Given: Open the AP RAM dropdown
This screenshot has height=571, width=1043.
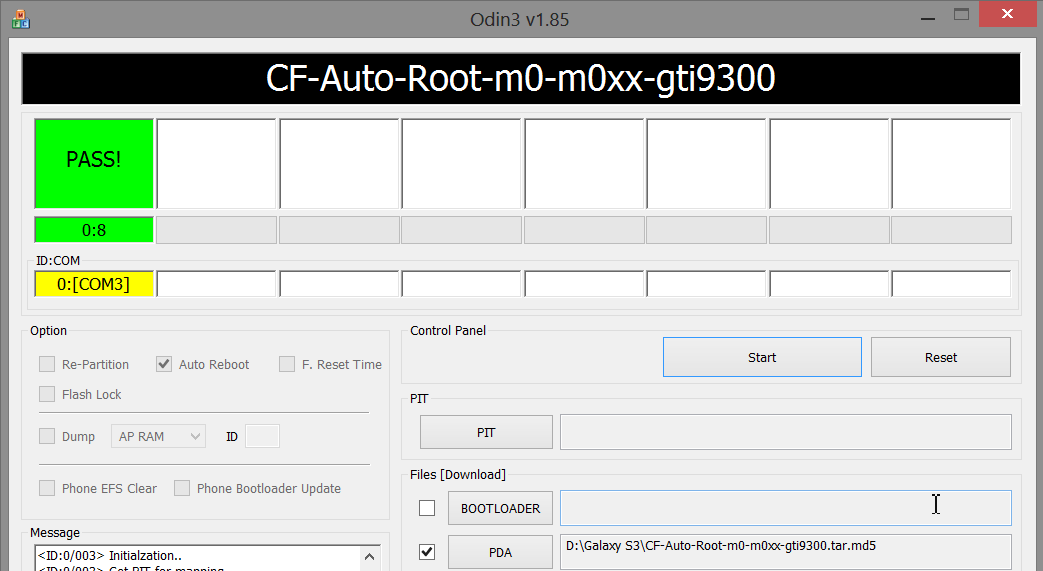Looking at the screenshot, I should pyautogui.click(x=158, y=437).
